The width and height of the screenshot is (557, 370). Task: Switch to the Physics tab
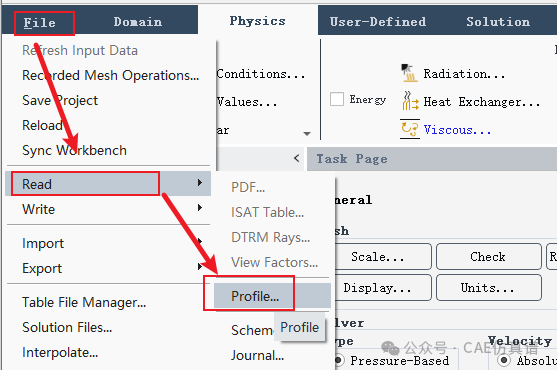point(258,21)
